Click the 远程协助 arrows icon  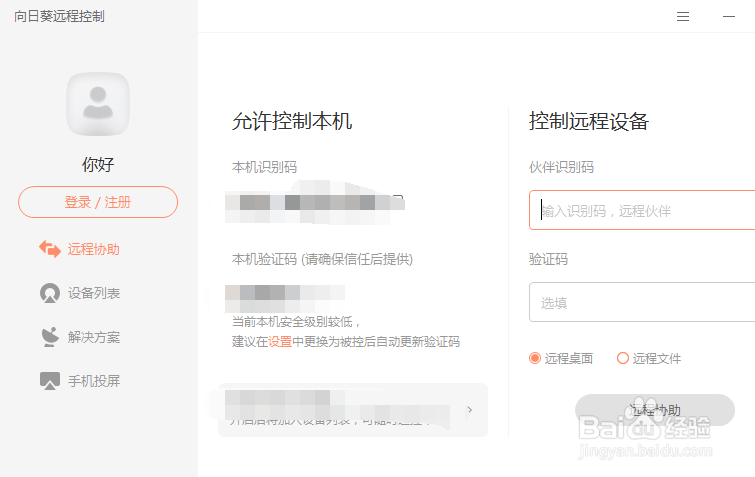point(50,249)
